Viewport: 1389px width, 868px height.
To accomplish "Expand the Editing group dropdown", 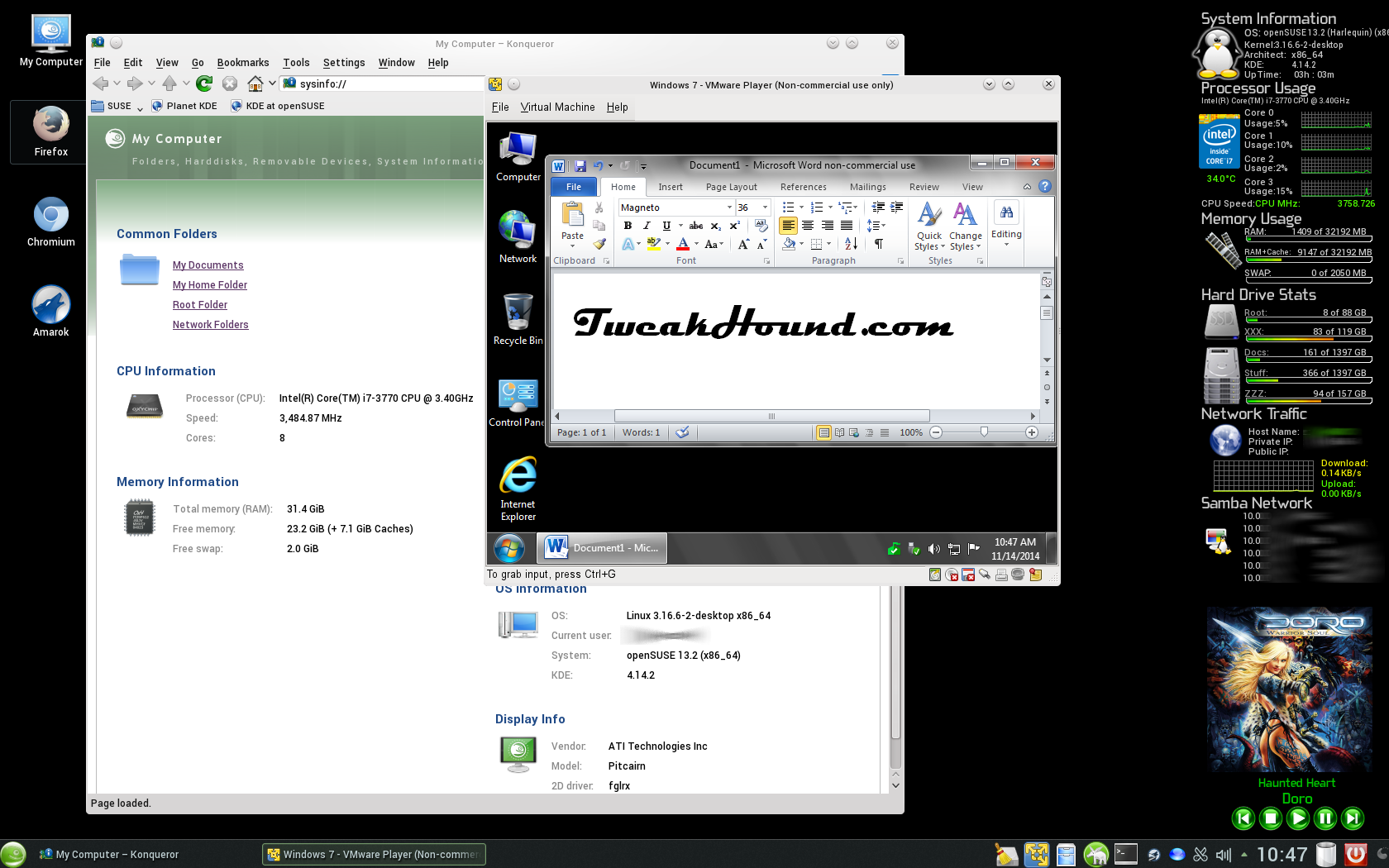I will [x=1006, y=223].
